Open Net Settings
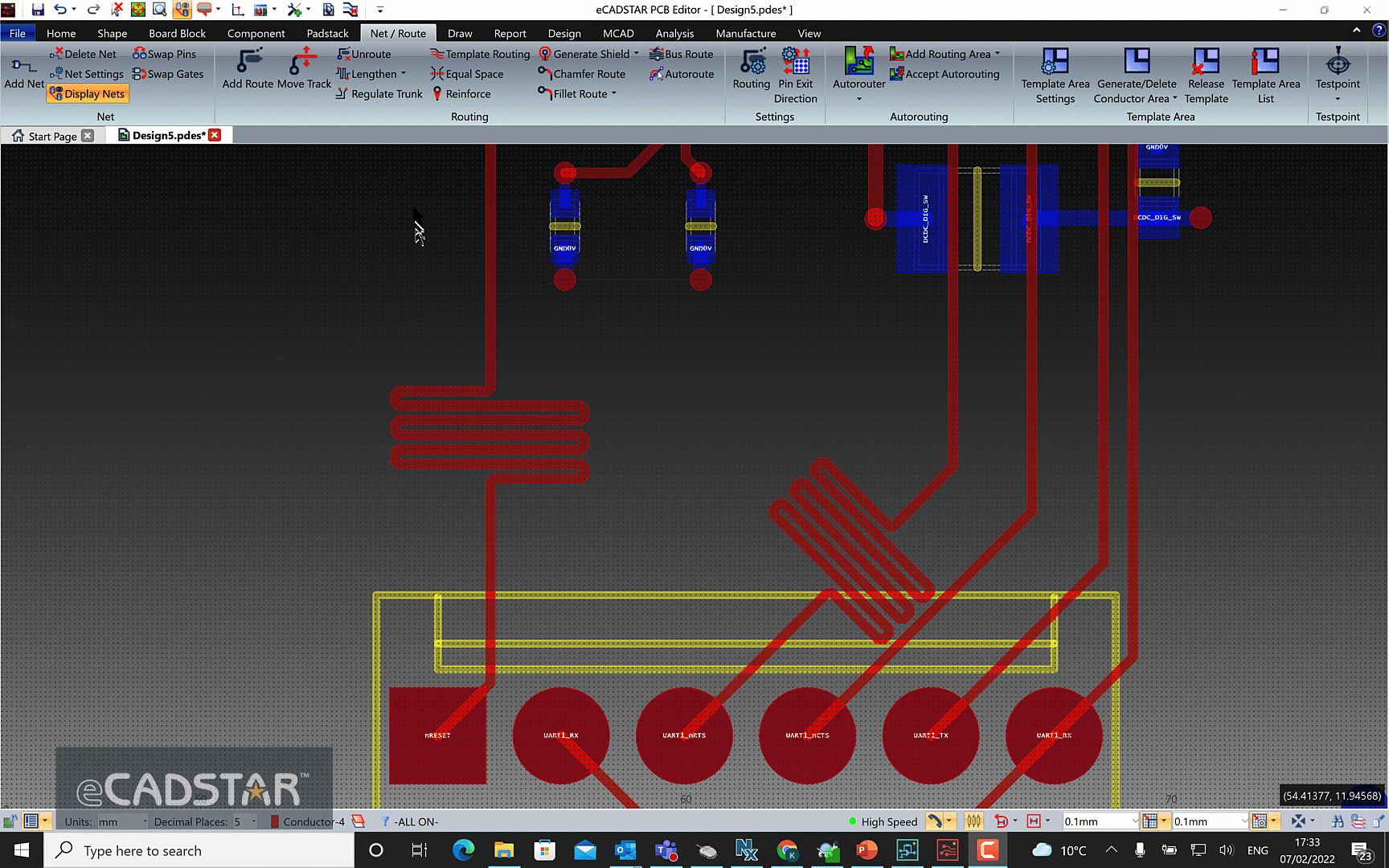This screenshot has width=1389, height=868. tap(86, 74)
